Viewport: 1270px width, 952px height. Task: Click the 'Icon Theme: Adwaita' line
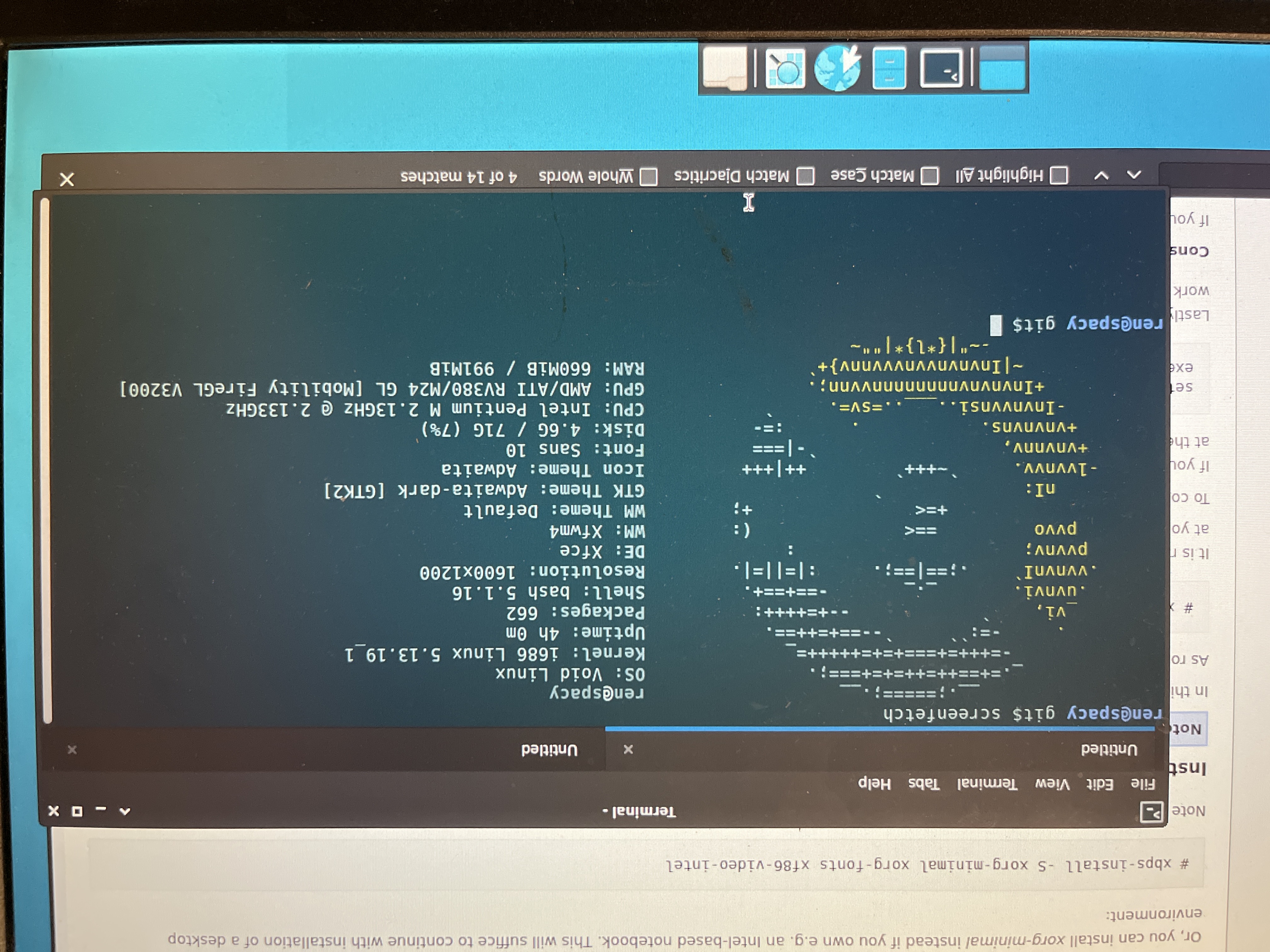point(543,469)
